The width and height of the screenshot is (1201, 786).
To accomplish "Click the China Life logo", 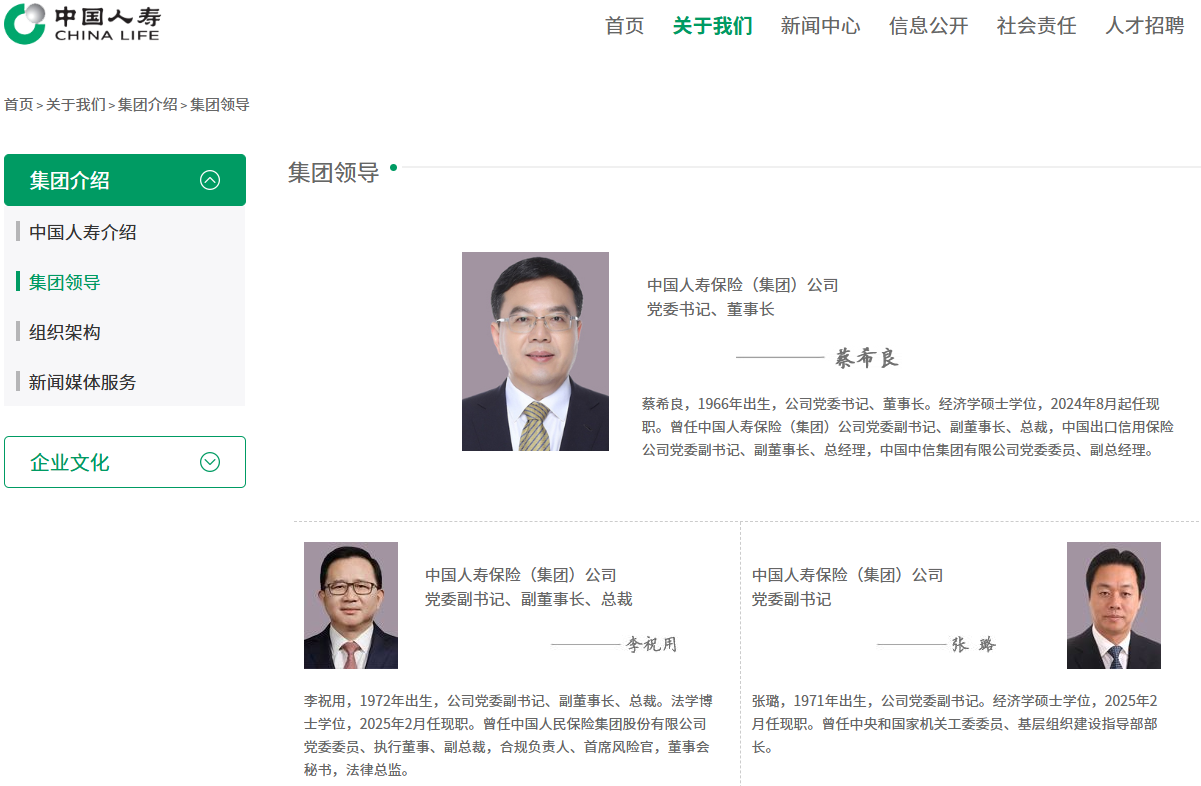I will point(82,24).
